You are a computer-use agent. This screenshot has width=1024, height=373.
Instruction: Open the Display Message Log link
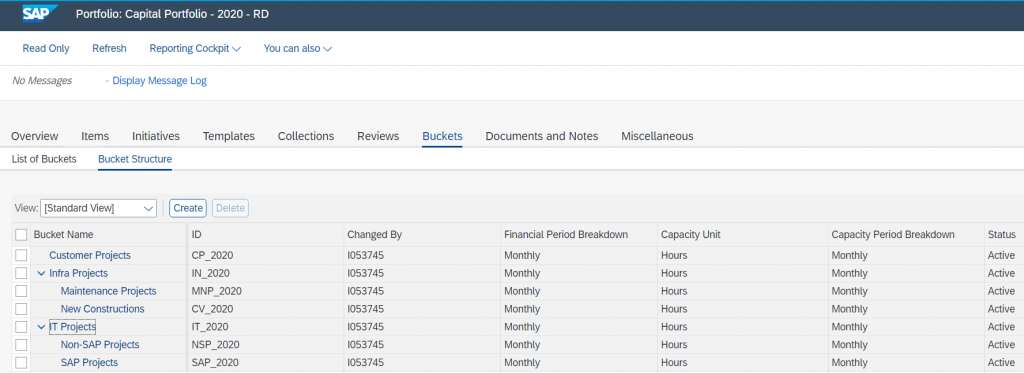coord(159,81)
